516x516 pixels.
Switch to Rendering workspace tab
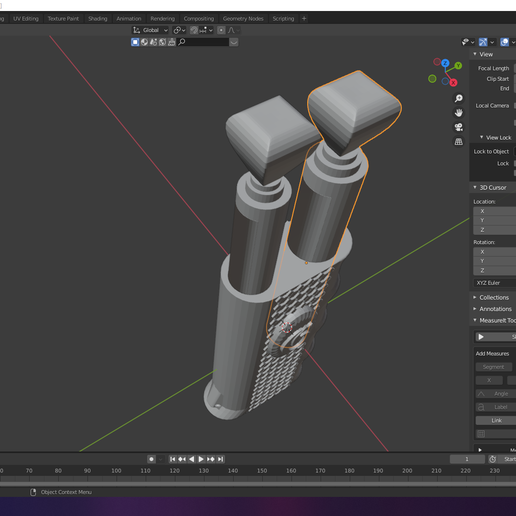click(x=162, y=19)
